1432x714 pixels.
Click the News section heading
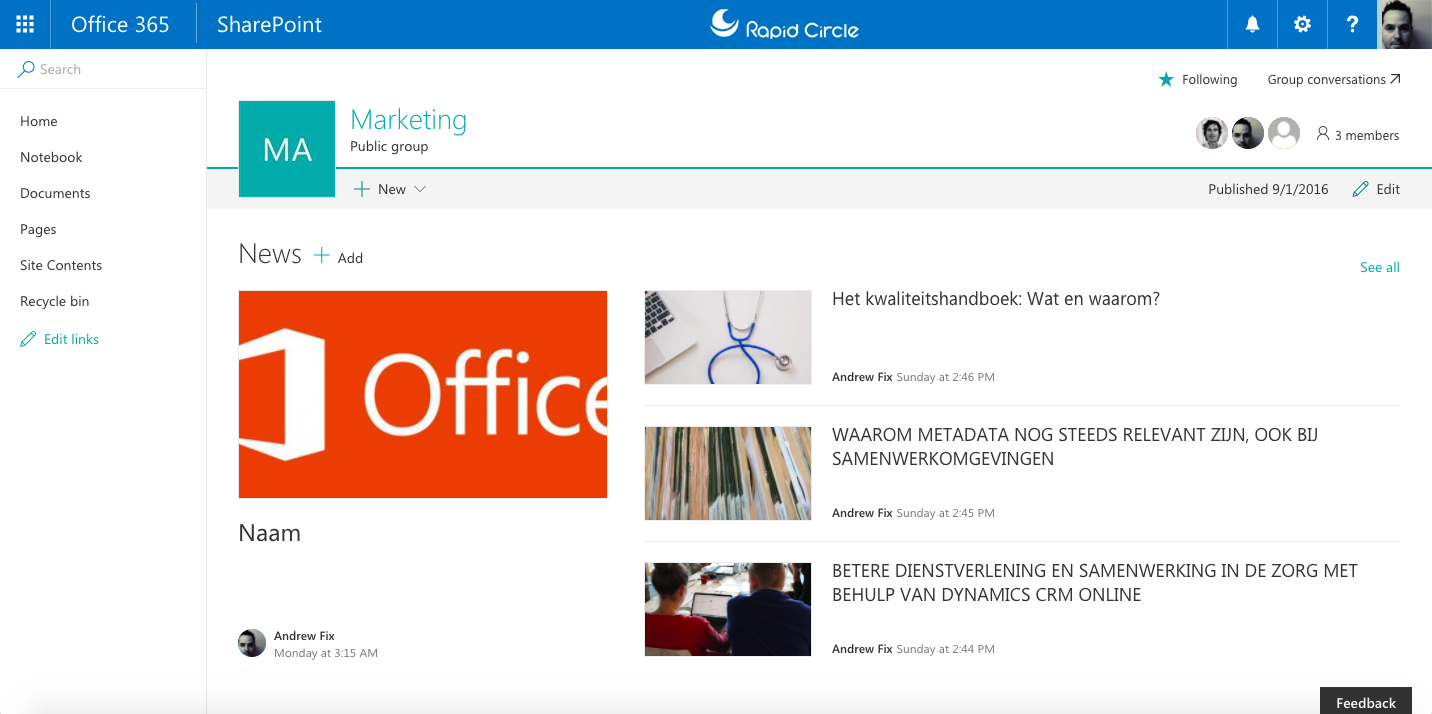[270, 254]
